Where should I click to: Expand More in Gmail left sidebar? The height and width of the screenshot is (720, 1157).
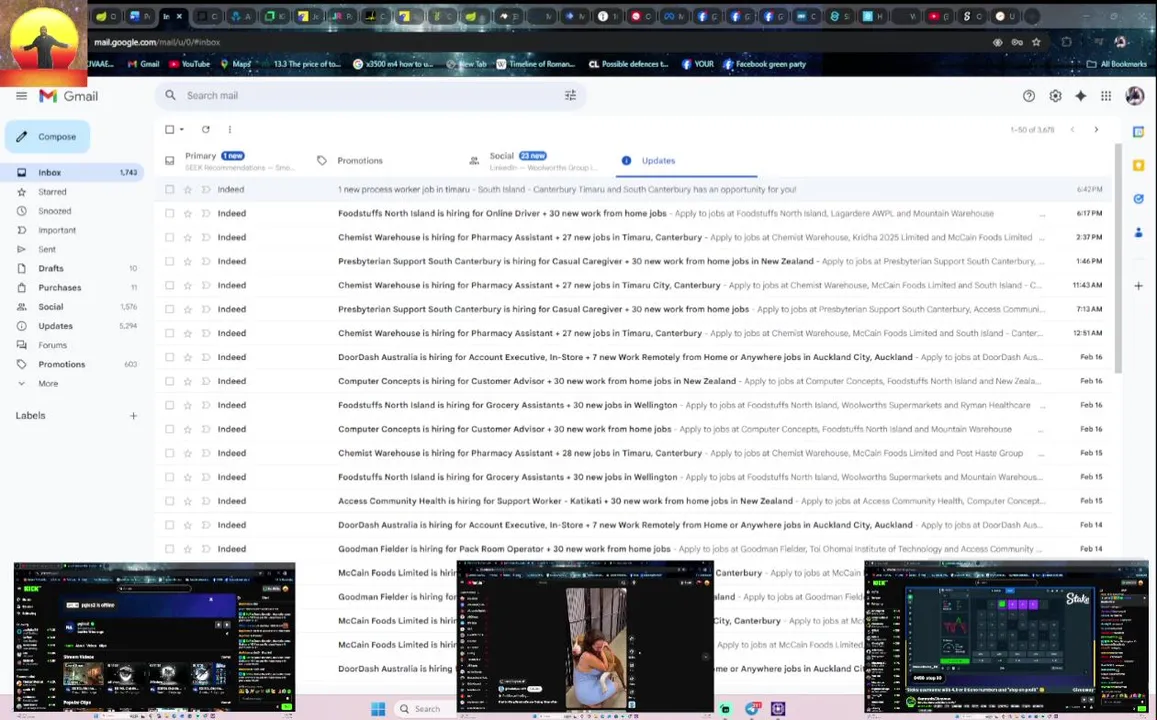click(48, 384)
